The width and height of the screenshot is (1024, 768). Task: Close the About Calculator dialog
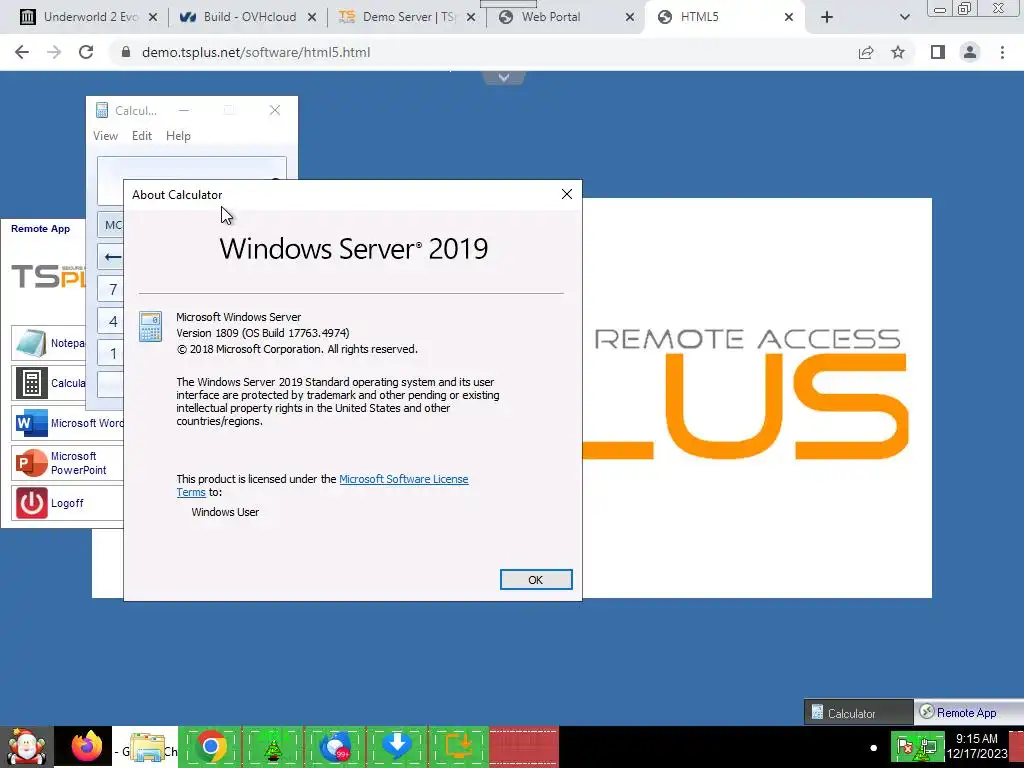pyautogui.click(x=566, y=194)
